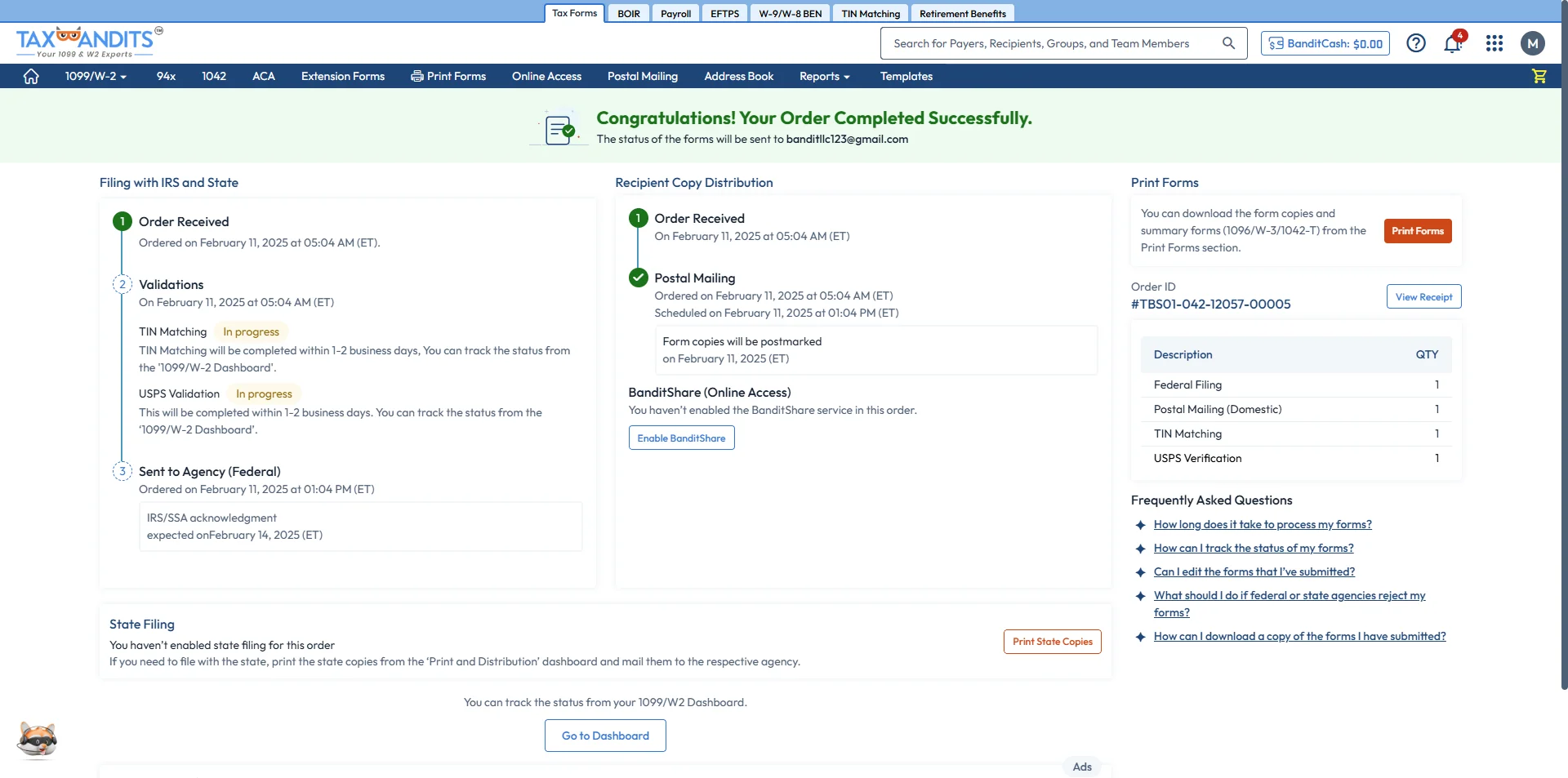
Task: Open Online Access menu
Action: point(546,76)
